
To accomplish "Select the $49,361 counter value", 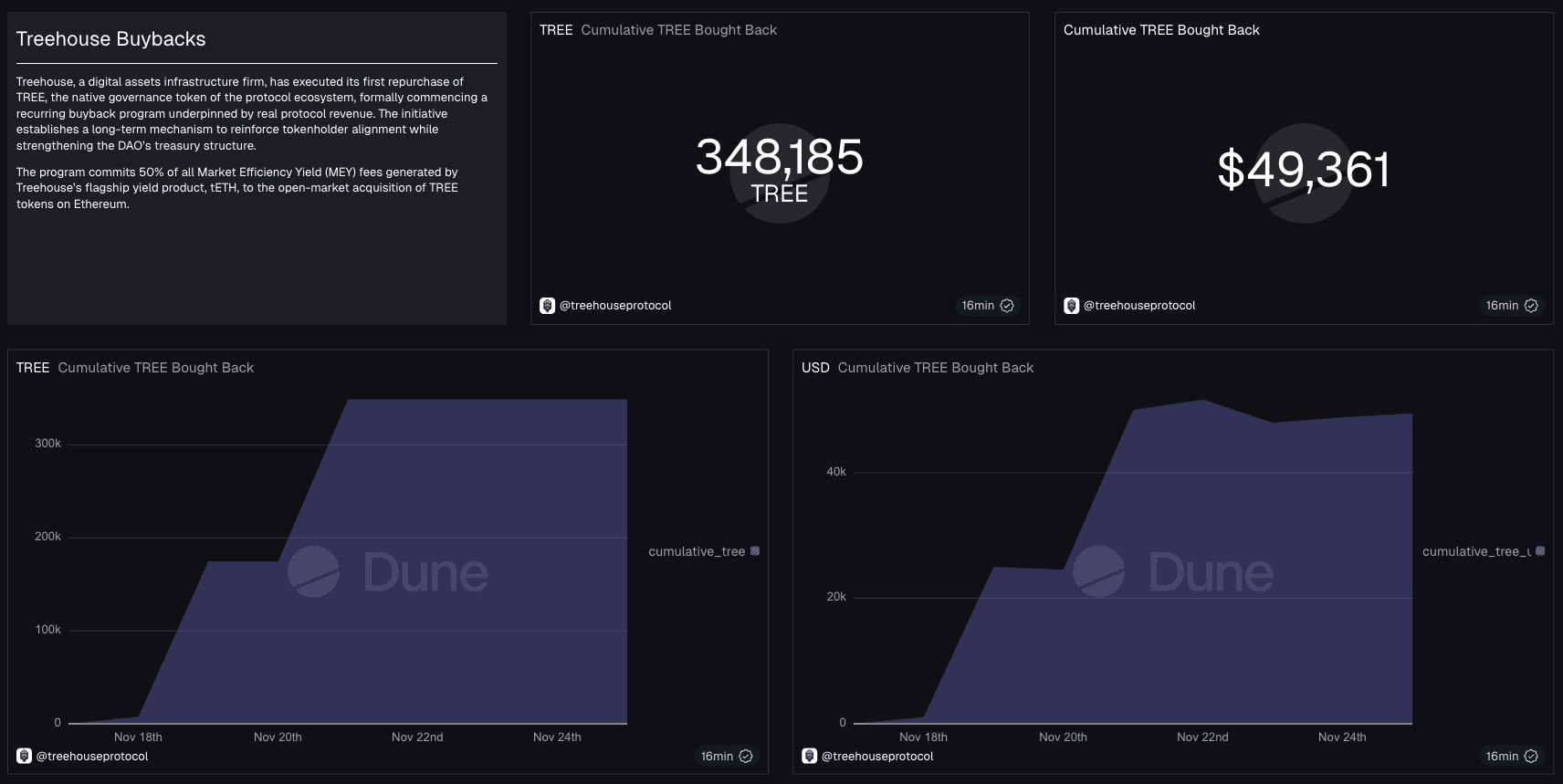I will (1304, 170).
